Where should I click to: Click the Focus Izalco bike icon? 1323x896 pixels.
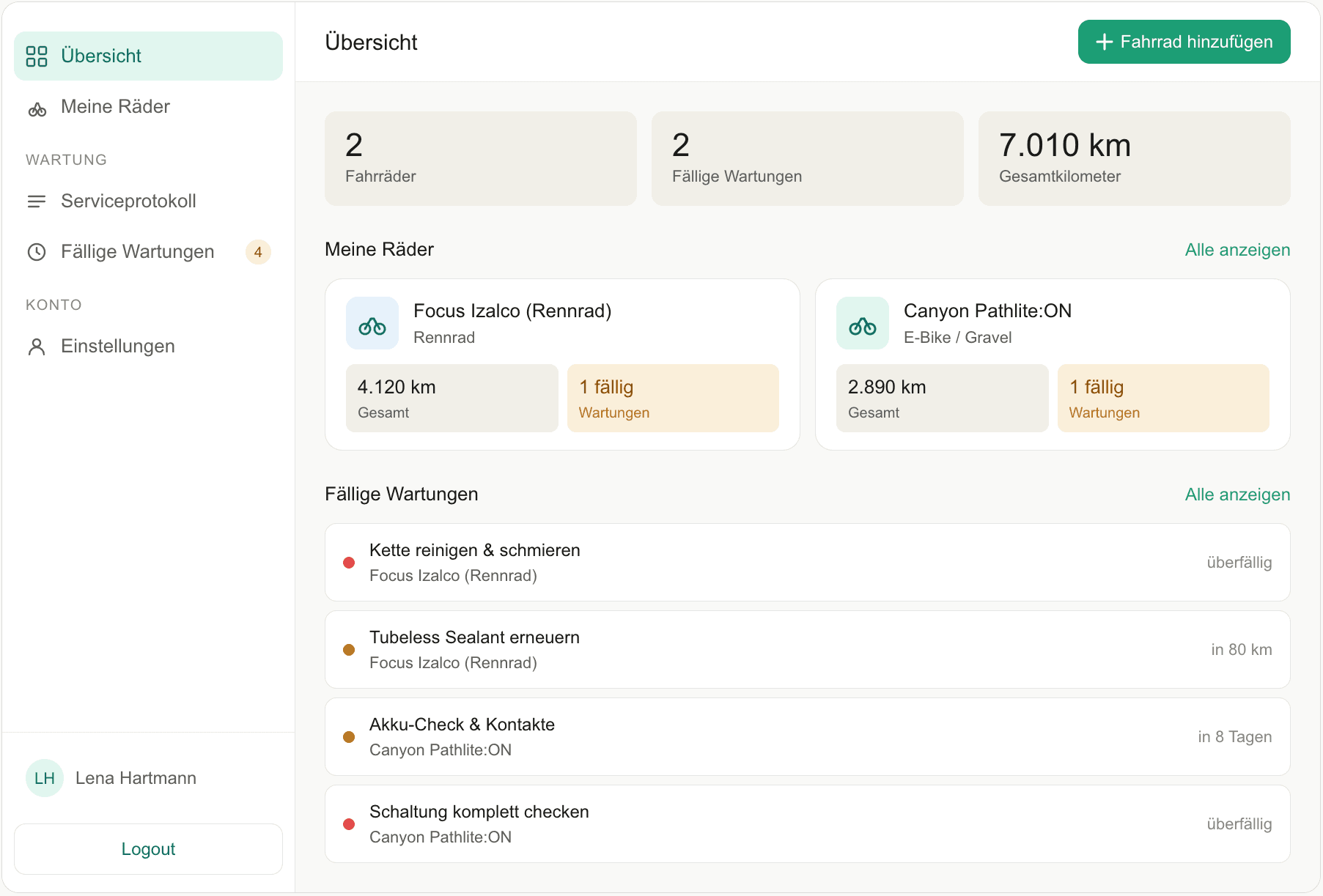372,324
